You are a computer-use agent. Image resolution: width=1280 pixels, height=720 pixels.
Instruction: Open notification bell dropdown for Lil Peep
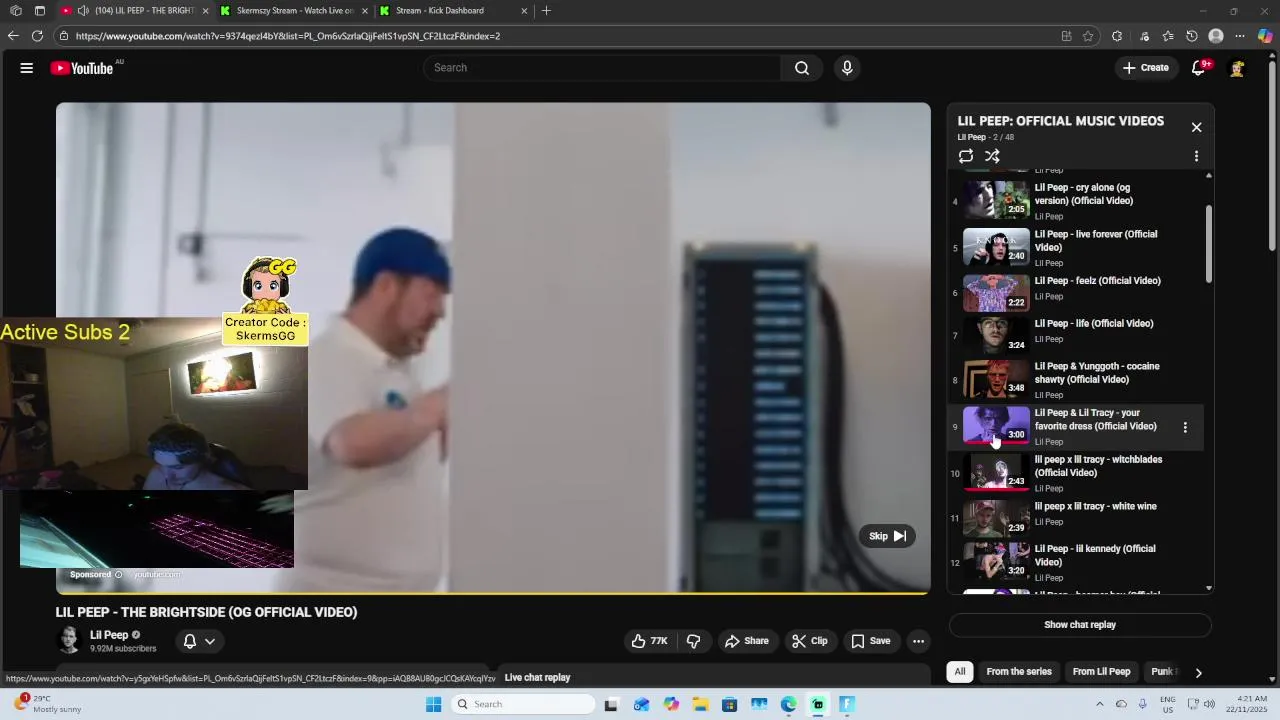tap(199, 641)
